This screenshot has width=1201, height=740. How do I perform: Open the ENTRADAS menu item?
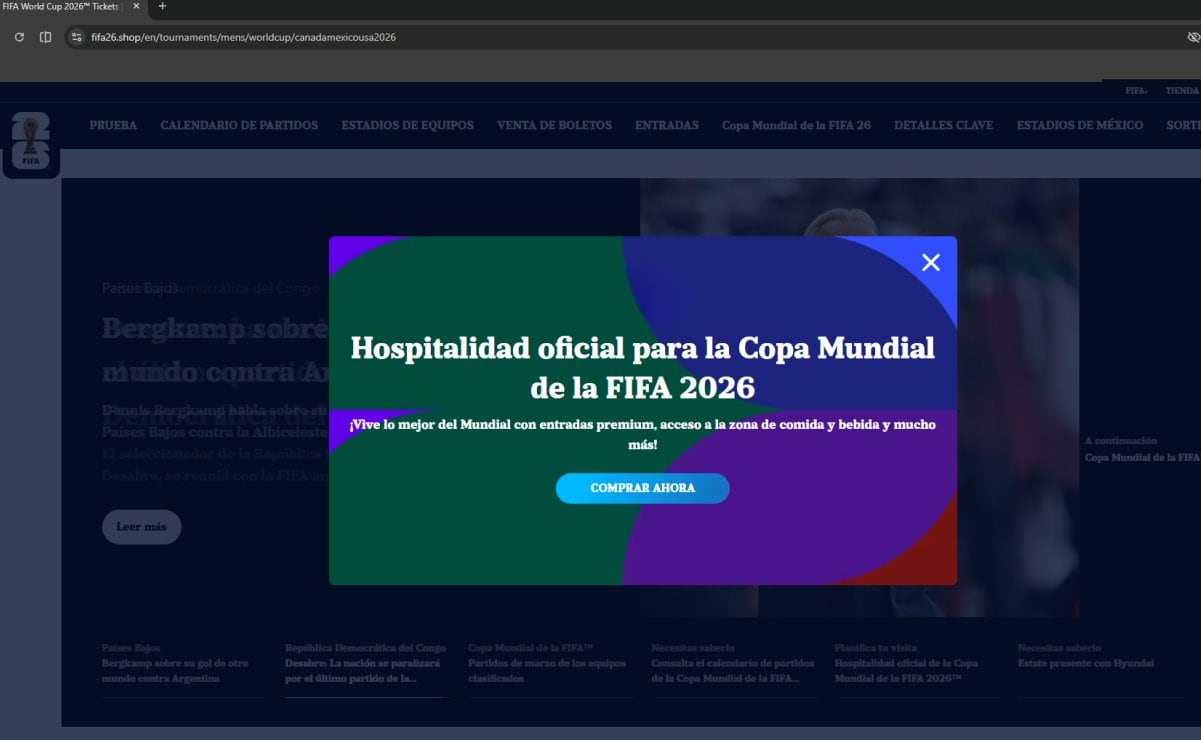click(x=667, y=125)
